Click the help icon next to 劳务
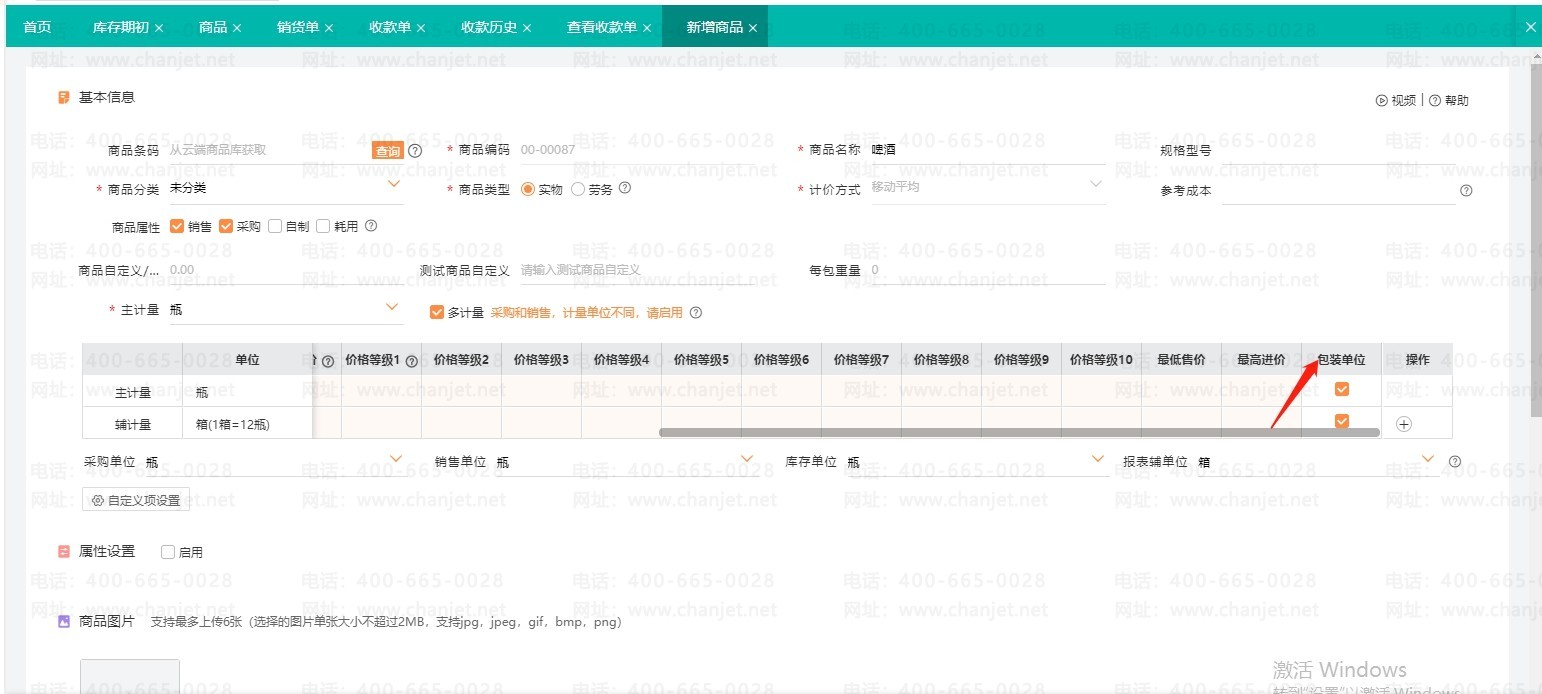Viewport: 1542px width, 694px height. [625, 188]
